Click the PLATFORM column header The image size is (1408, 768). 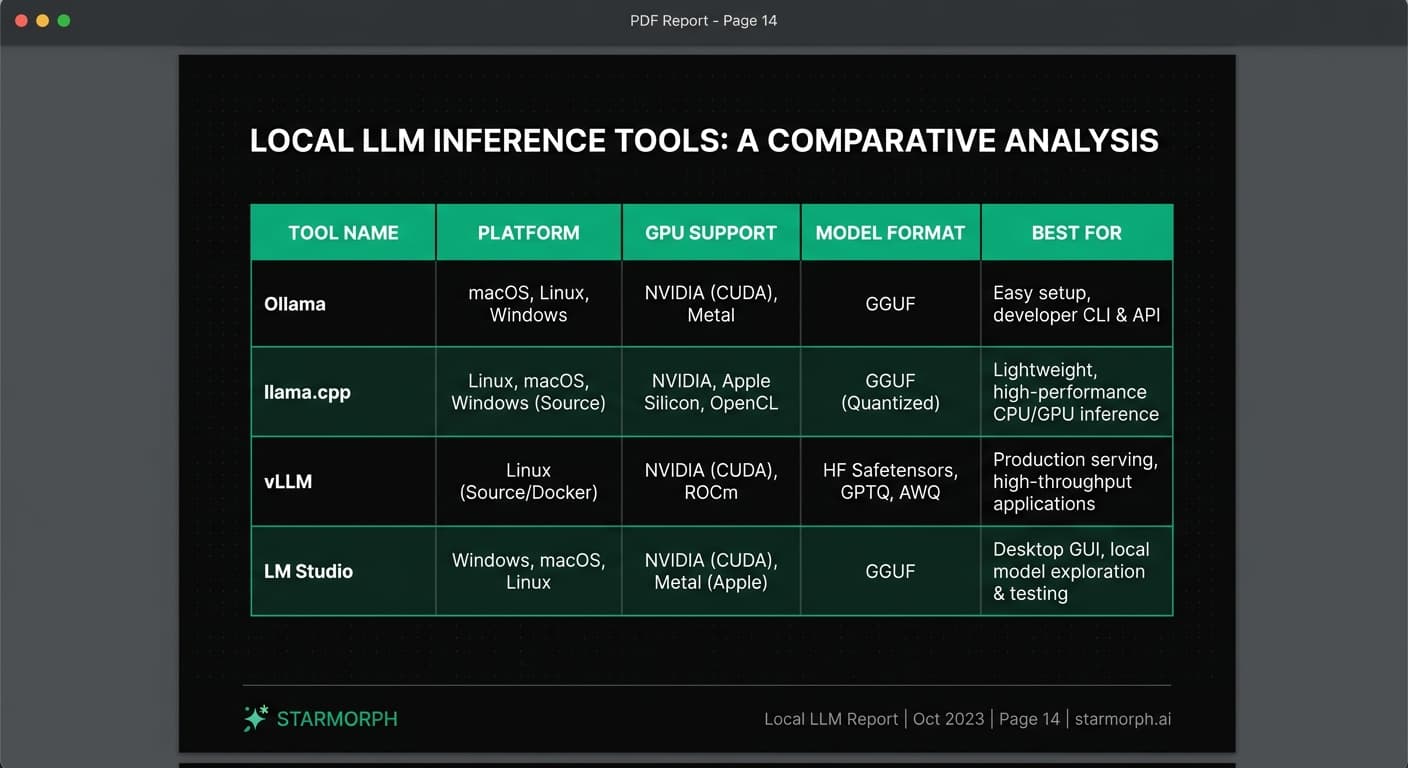(x=528, y=233)
